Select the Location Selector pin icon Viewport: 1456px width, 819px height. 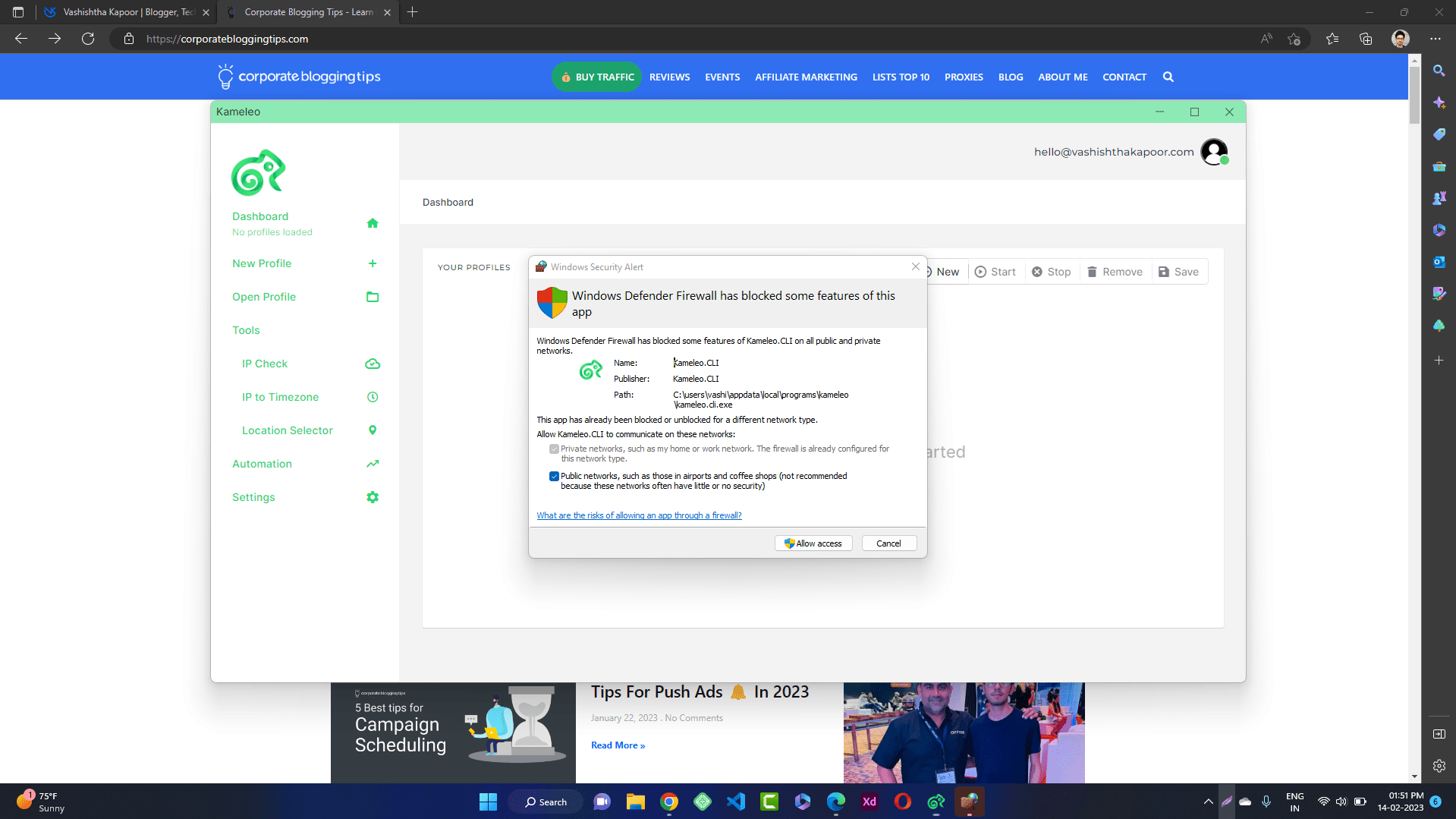pos(372,430)
